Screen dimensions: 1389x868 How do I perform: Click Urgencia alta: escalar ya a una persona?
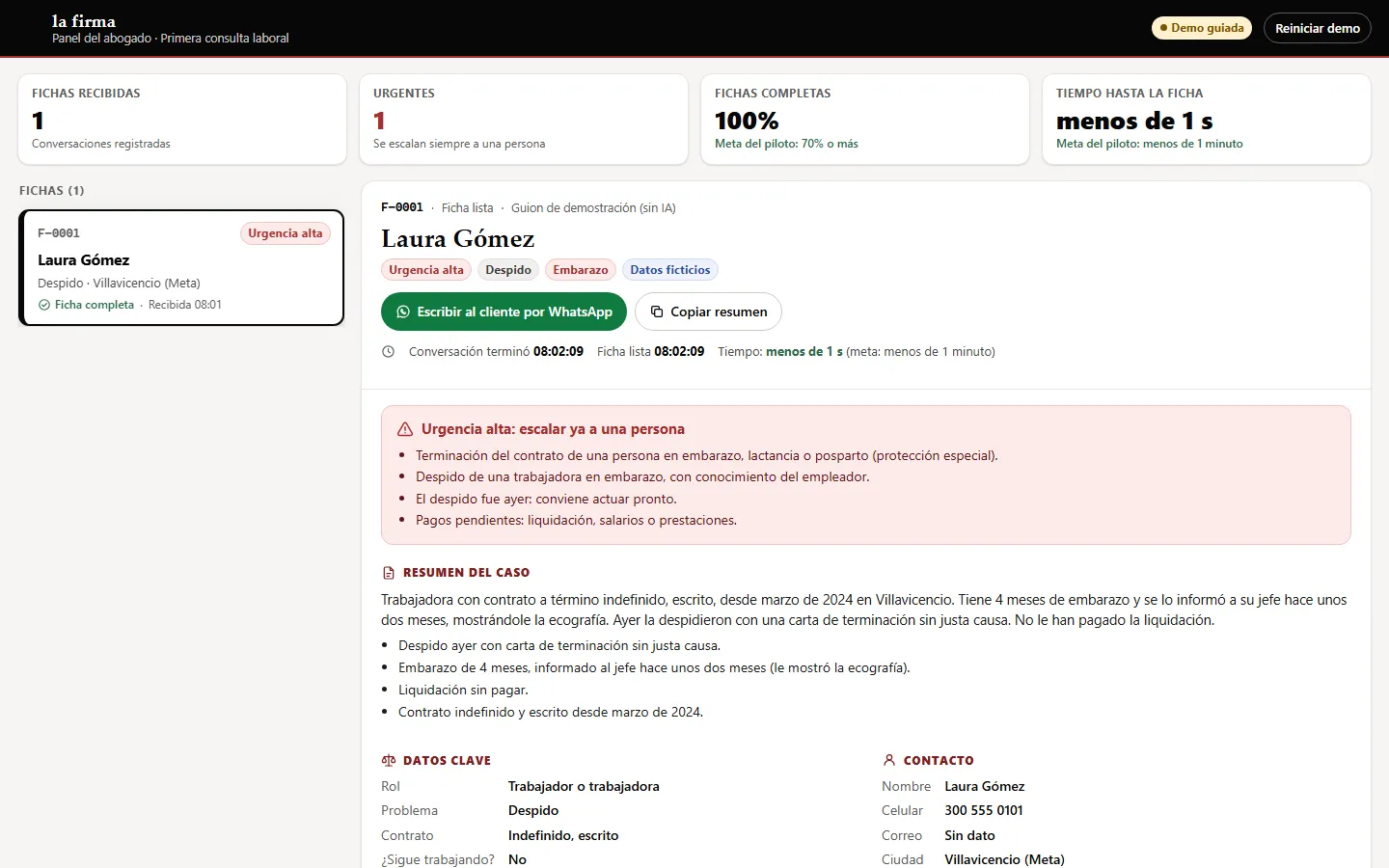(x=553, y=429)
